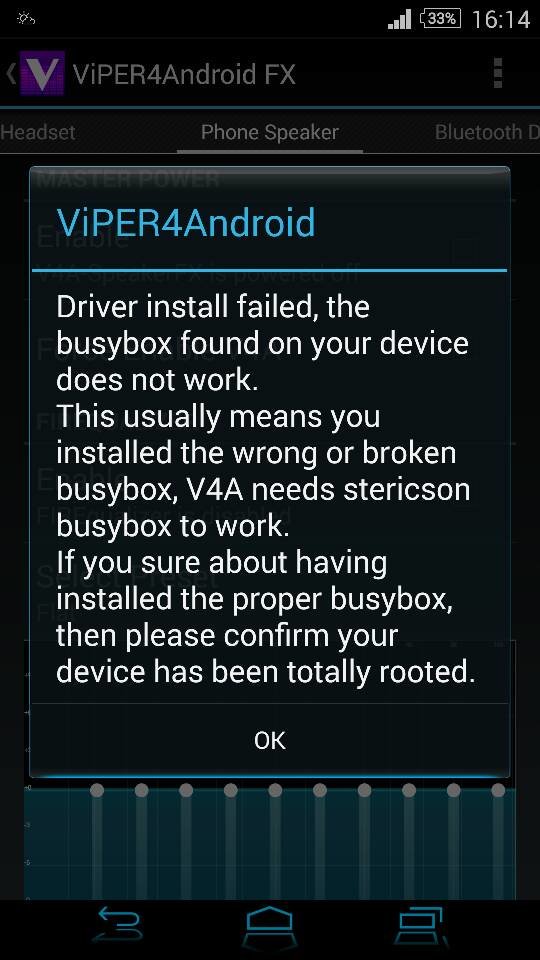The height and width of the screenshot is (960, 540).
Task: Open the three-dot overflow menu
Action: pyautogui.click(x=498, y=73)
